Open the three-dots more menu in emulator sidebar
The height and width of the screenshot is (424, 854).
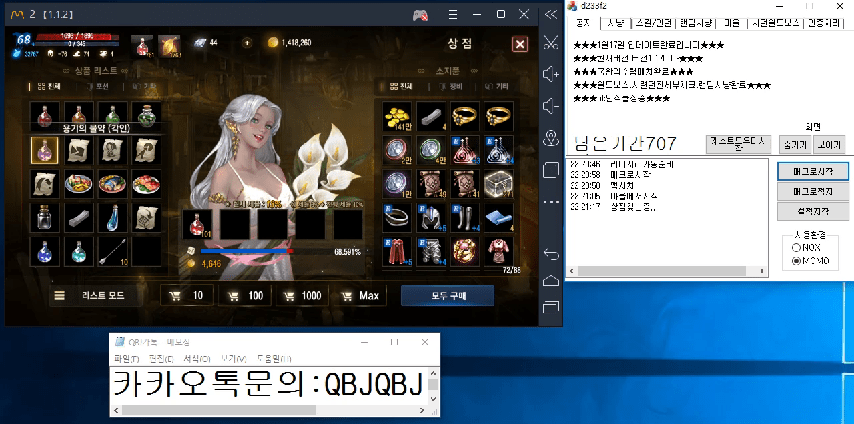click(551, 202)
